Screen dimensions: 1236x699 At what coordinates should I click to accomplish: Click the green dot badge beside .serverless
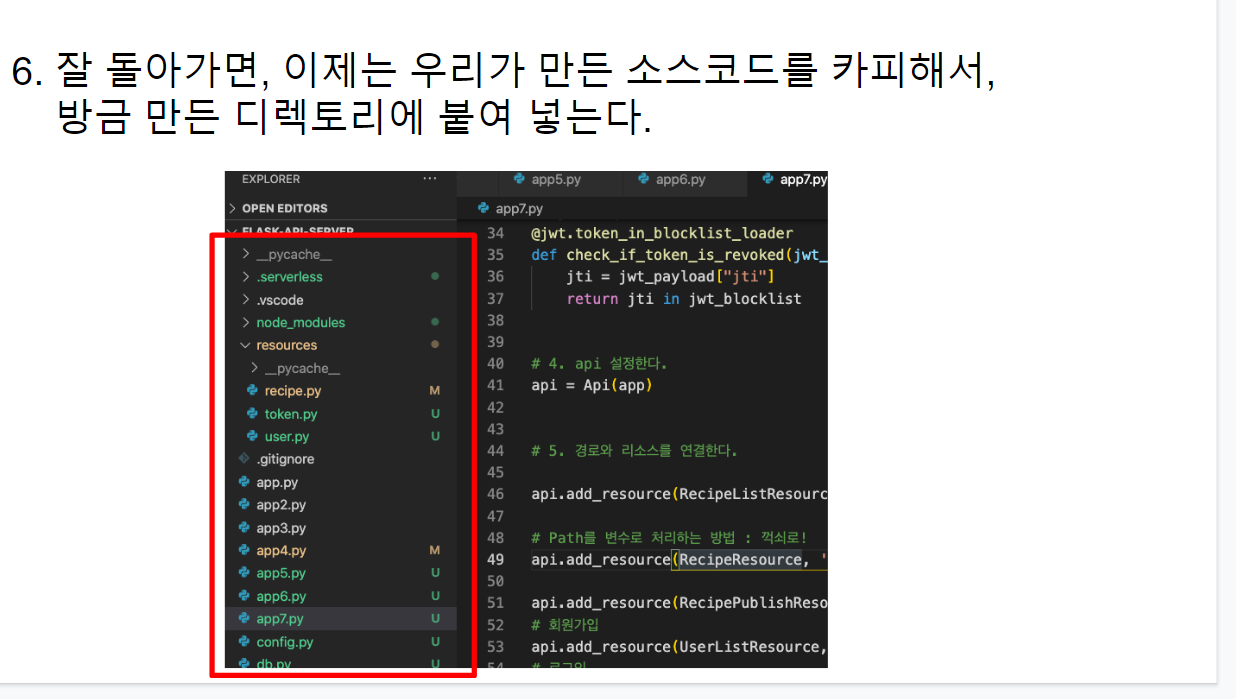pos(435,276)
